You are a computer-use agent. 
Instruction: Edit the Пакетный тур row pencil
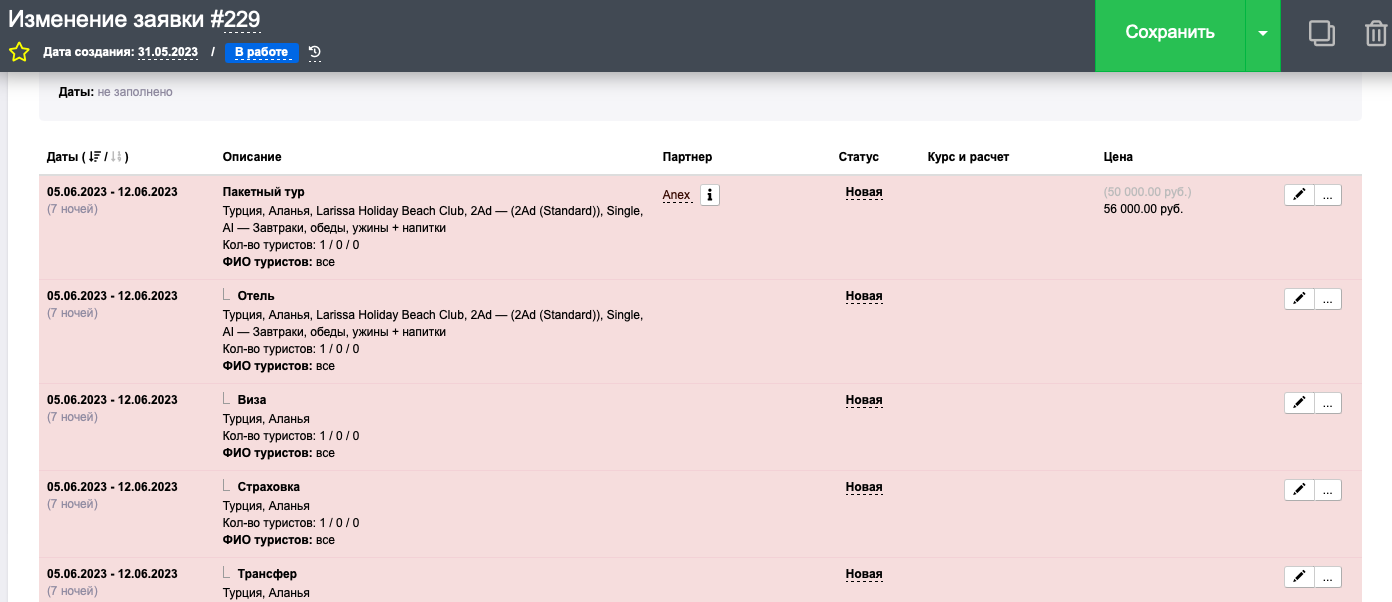click(1298, 195)
